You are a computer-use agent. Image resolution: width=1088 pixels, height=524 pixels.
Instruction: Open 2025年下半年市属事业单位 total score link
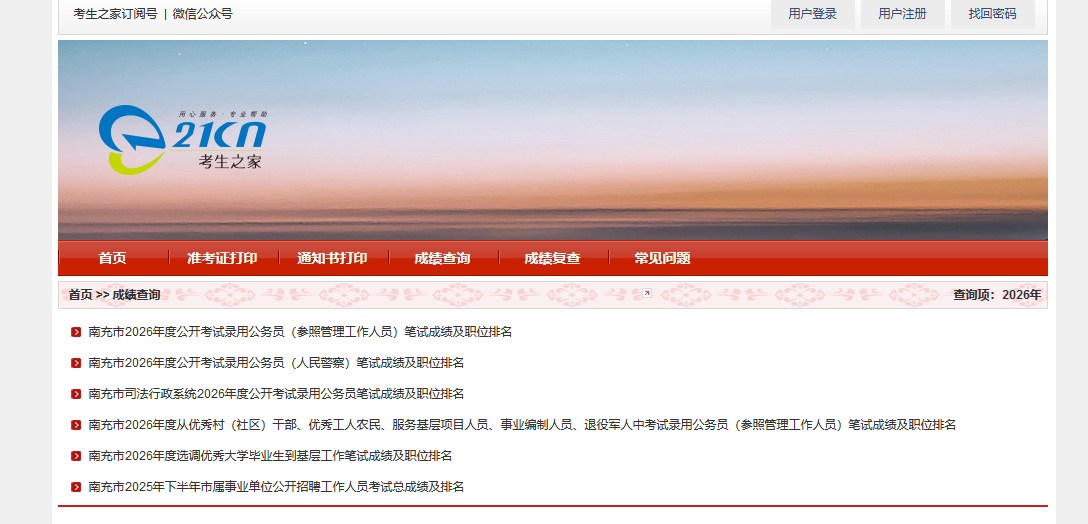[276, 487]
